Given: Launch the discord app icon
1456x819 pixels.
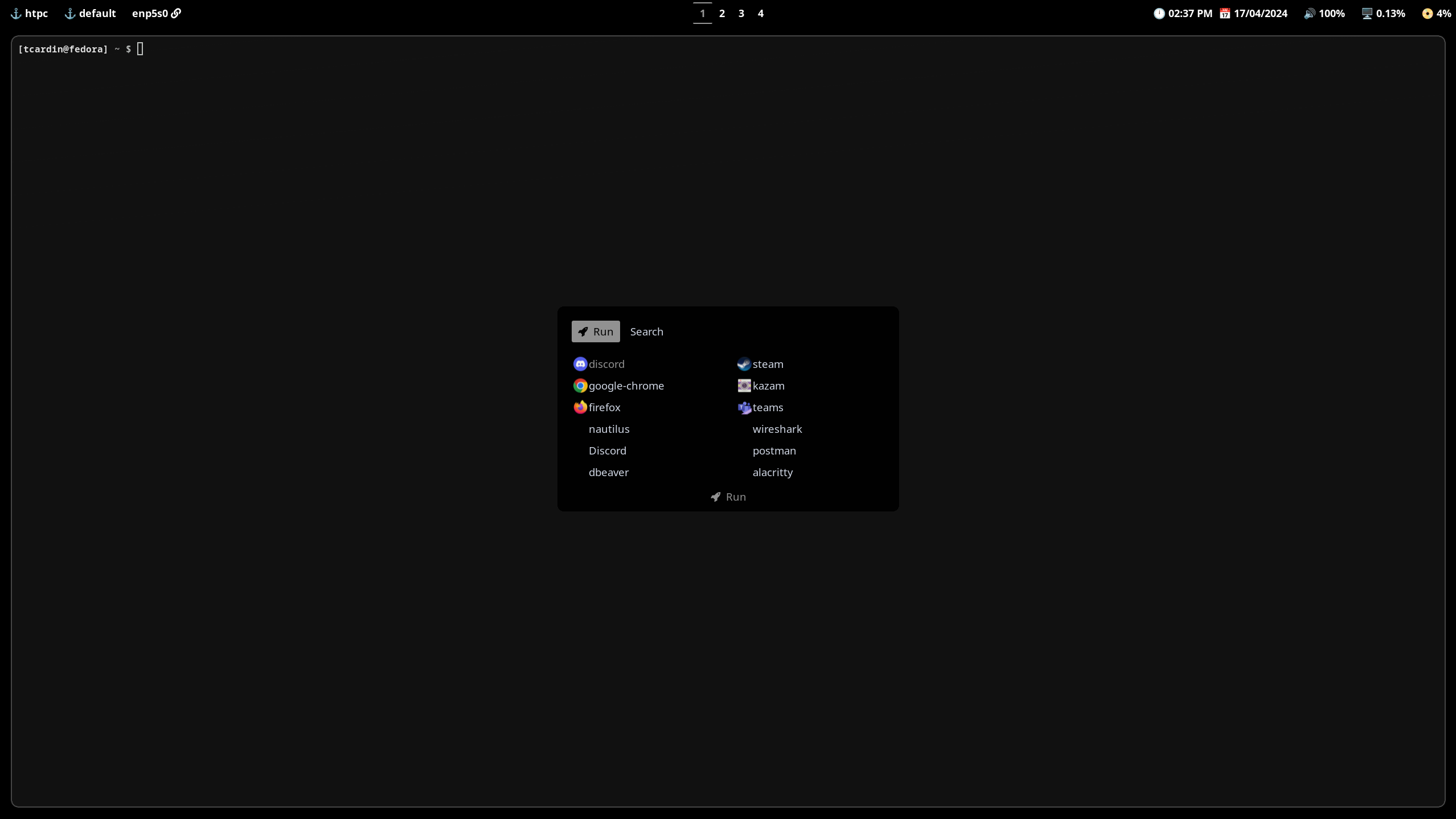Looking at the screenshot, I should pyautogui.click(x=580, y=364).
